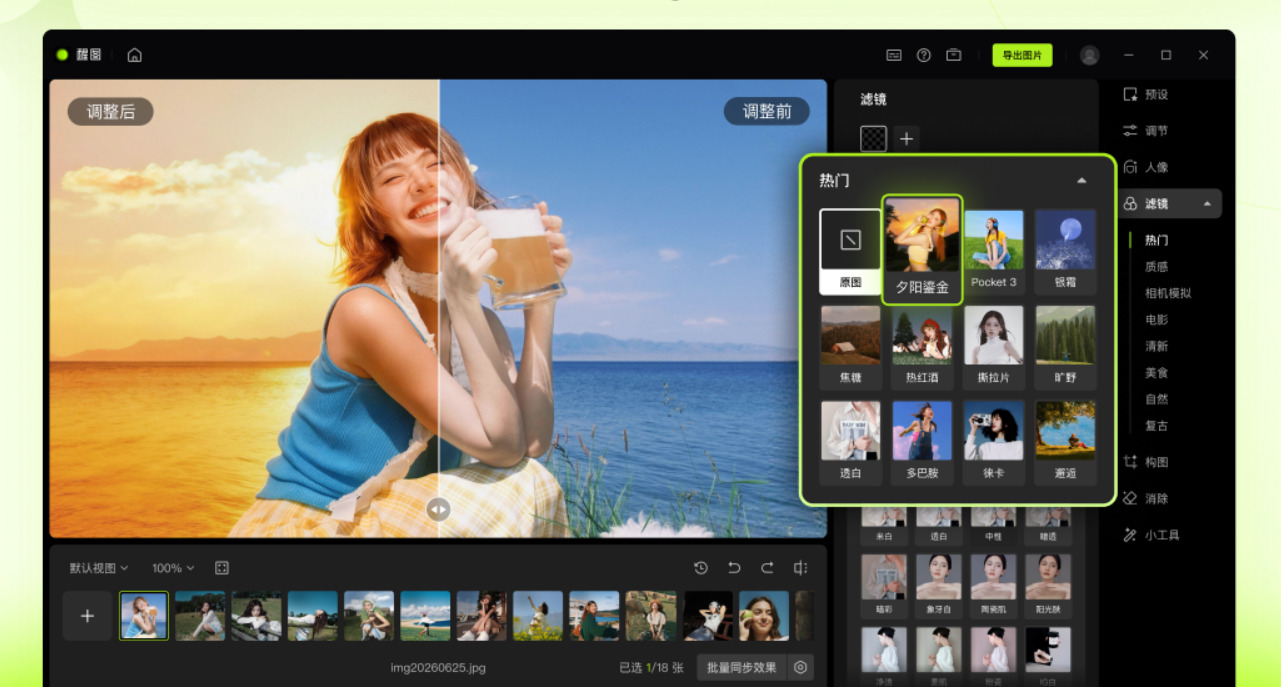The height and width of the screenshot is (687, 1281).
Task: Open the edit history clock icon
Action: pyautogui.click(x=701, y=568)
